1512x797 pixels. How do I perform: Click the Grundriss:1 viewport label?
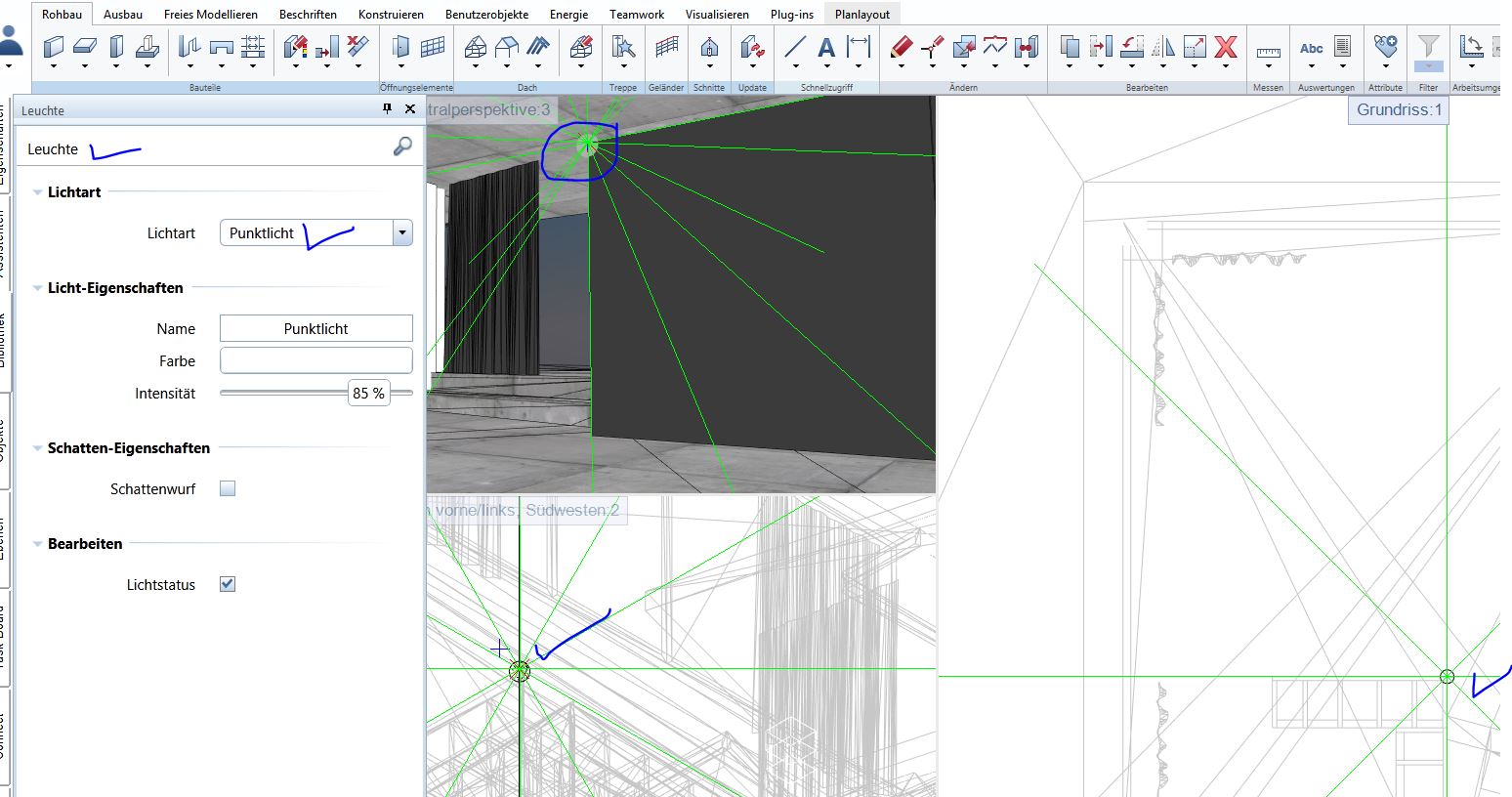point(1399,109)
